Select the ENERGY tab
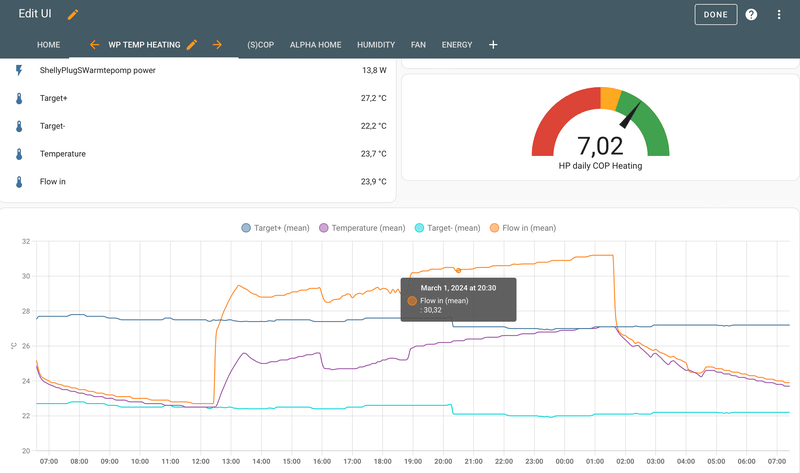 coord(457,45)
